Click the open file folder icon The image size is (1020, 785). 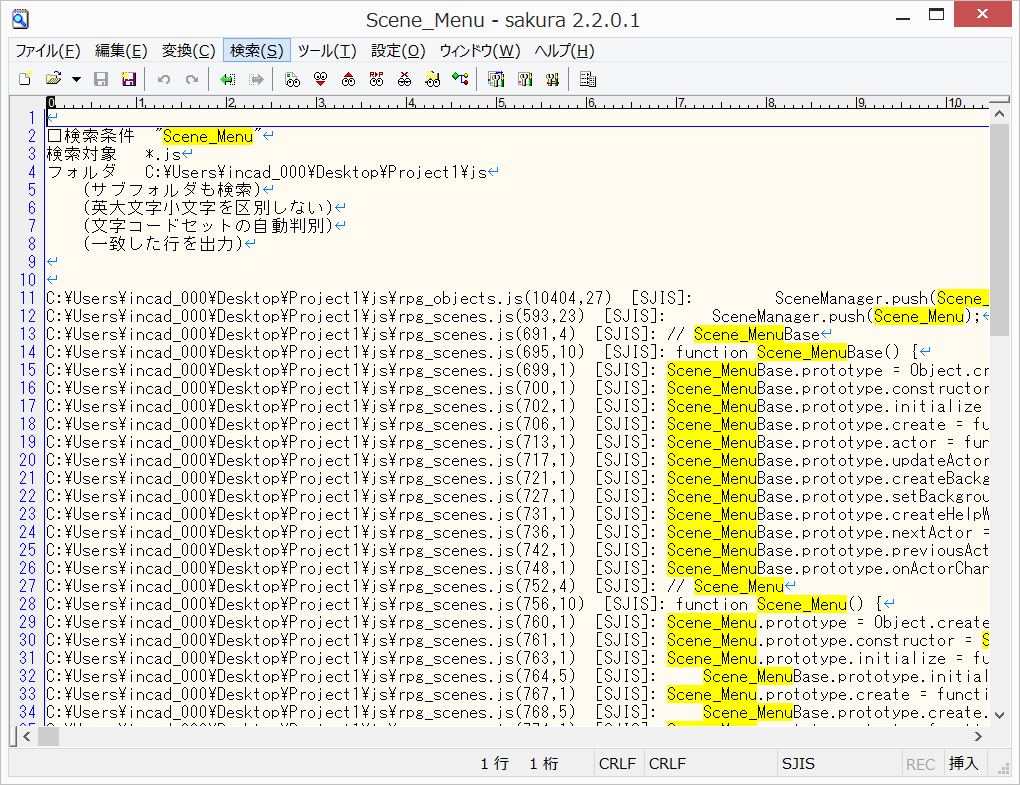tap(53, 79)
